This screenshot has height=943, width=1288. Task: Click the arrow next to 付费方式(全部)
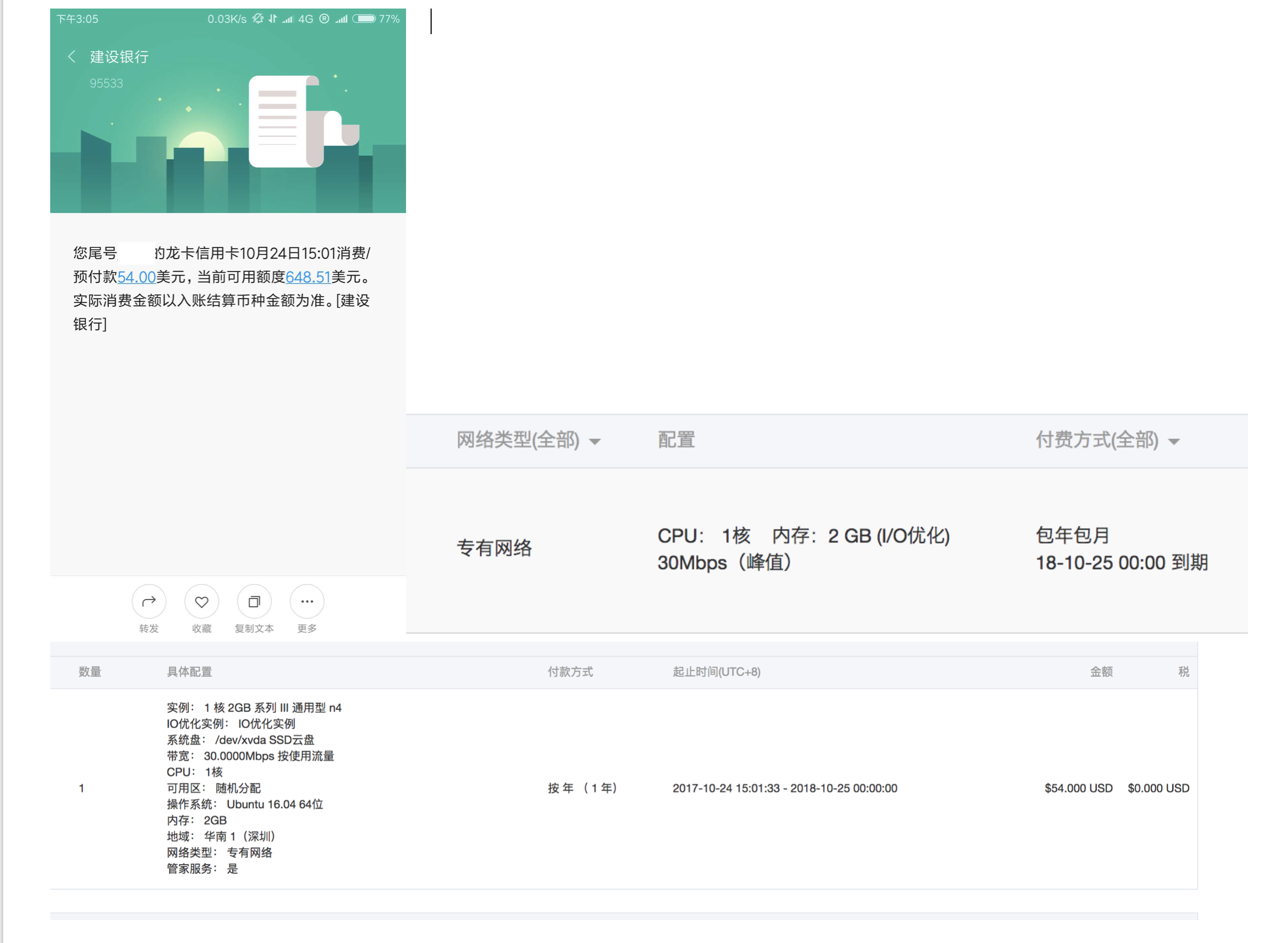coord(1174,442)
